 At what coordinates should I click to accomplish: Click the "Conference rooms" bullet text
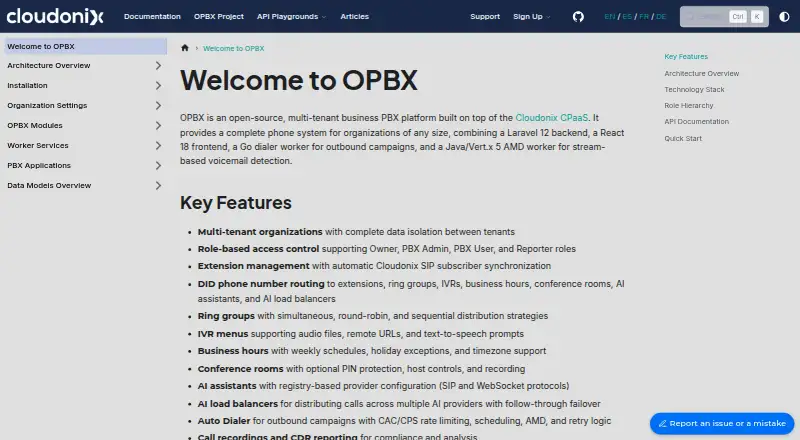pyautogui.click(x=240, y=369)
